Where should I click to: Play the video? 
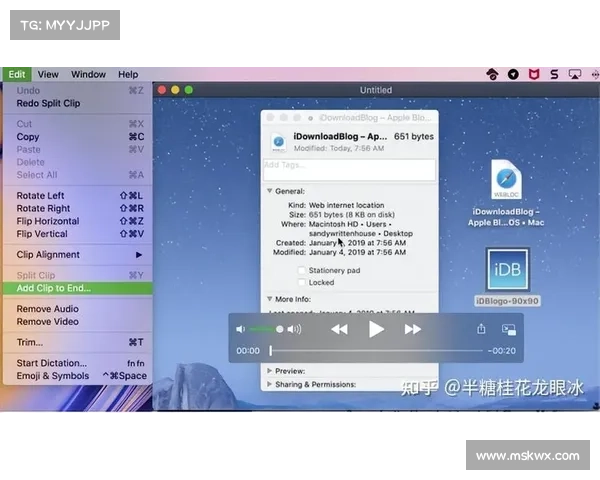(x=376, y=329)
